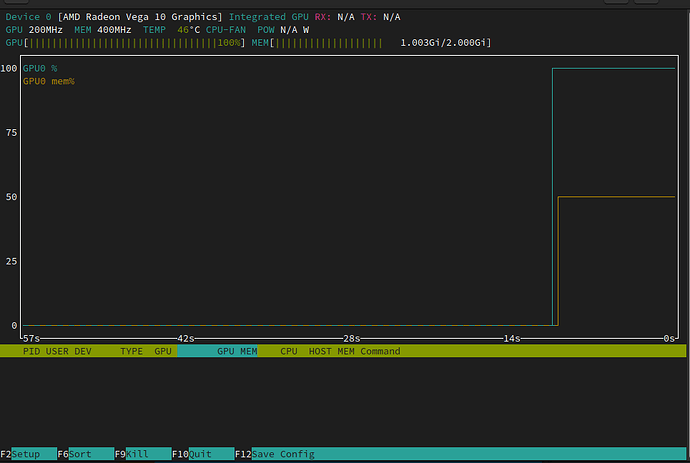Click Sort in the bottom function bar
This screenshot has width=690, height=463.
[81, 454]
